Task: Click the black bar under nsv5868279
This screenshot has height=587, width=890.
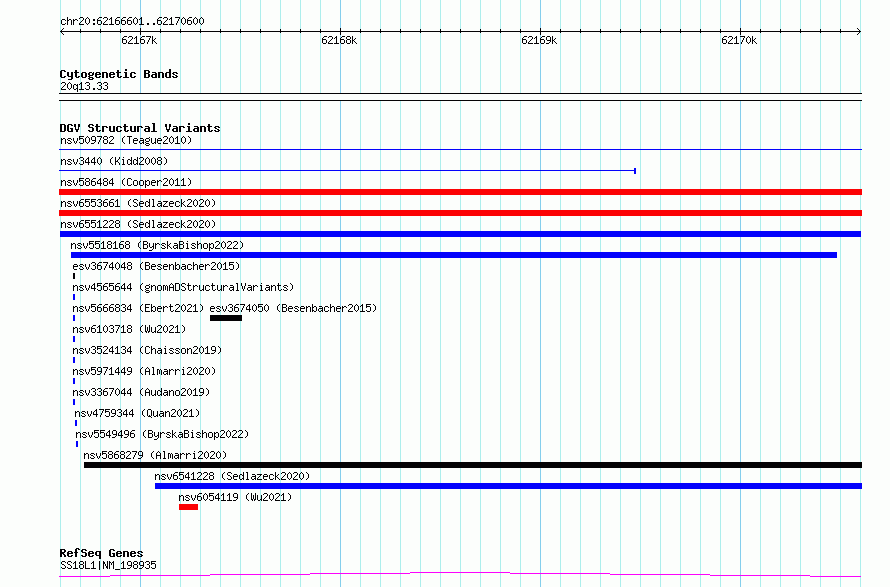Action: [x=473, y=465]
